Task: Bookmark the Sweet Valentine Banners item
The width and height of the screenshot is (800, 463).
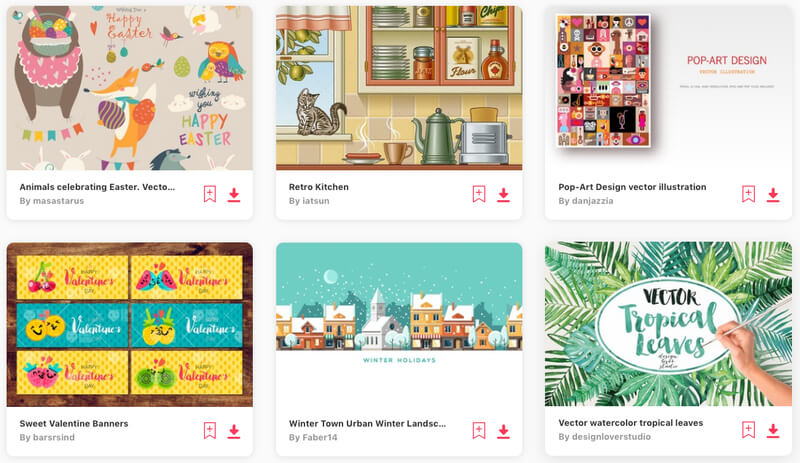Action: (x=210, y=430)
